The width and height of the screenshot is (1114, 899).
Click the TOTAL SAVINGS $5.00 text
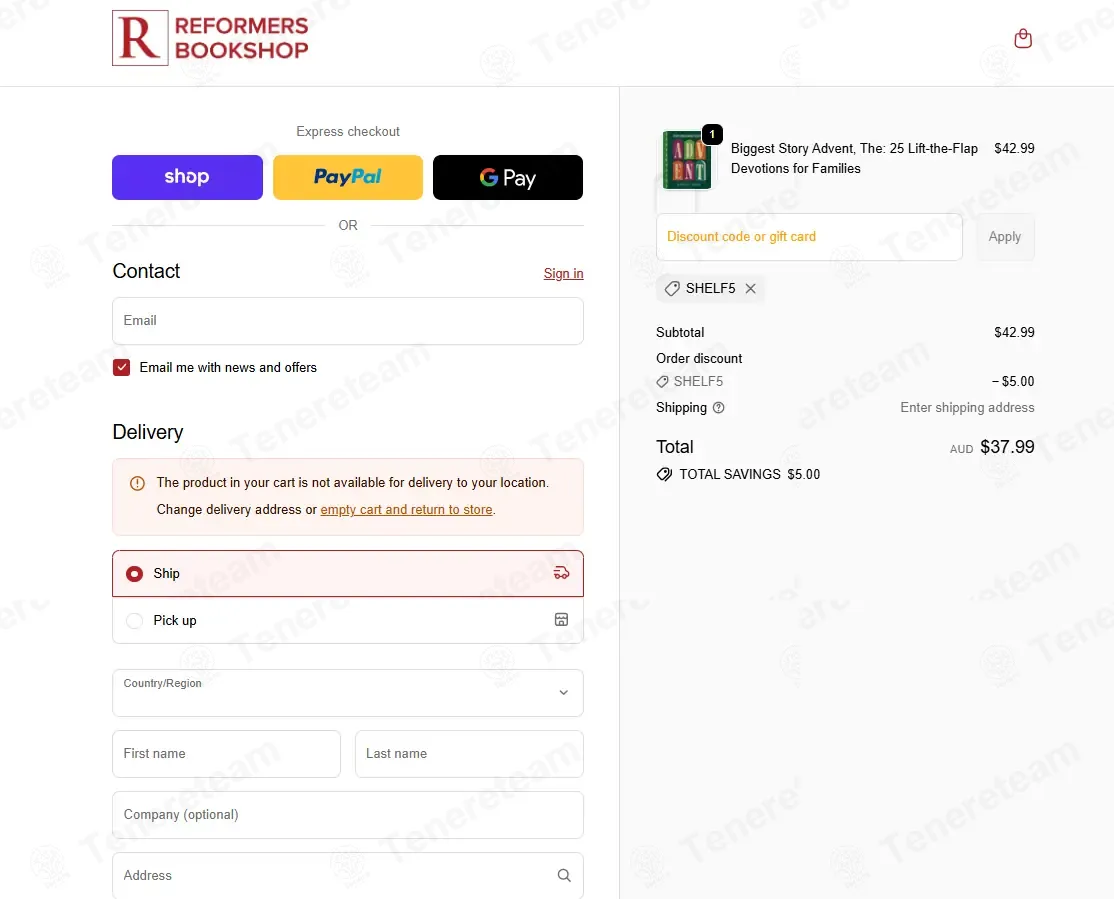[750, 475]
